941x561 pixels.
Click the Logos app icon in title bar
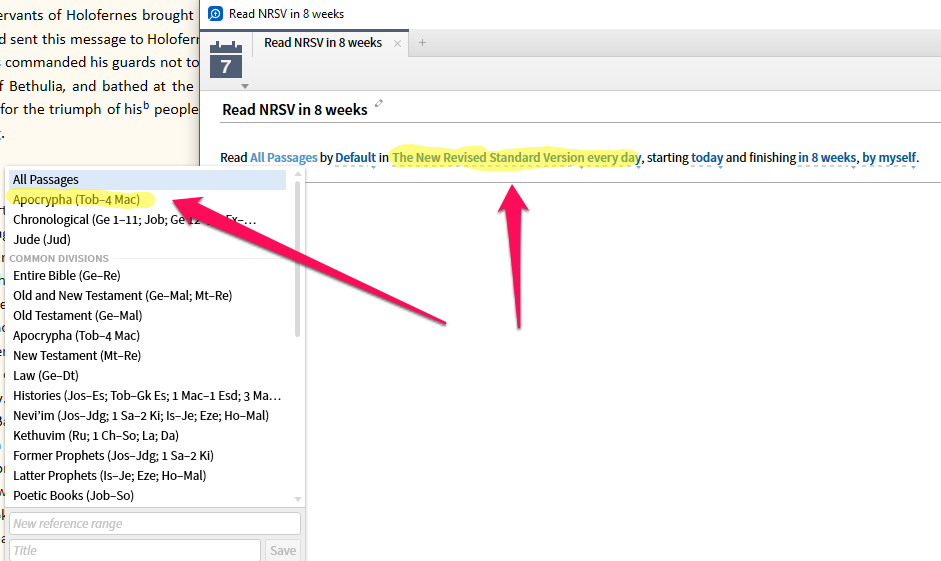pyautogui.click(x=215, y=13)
